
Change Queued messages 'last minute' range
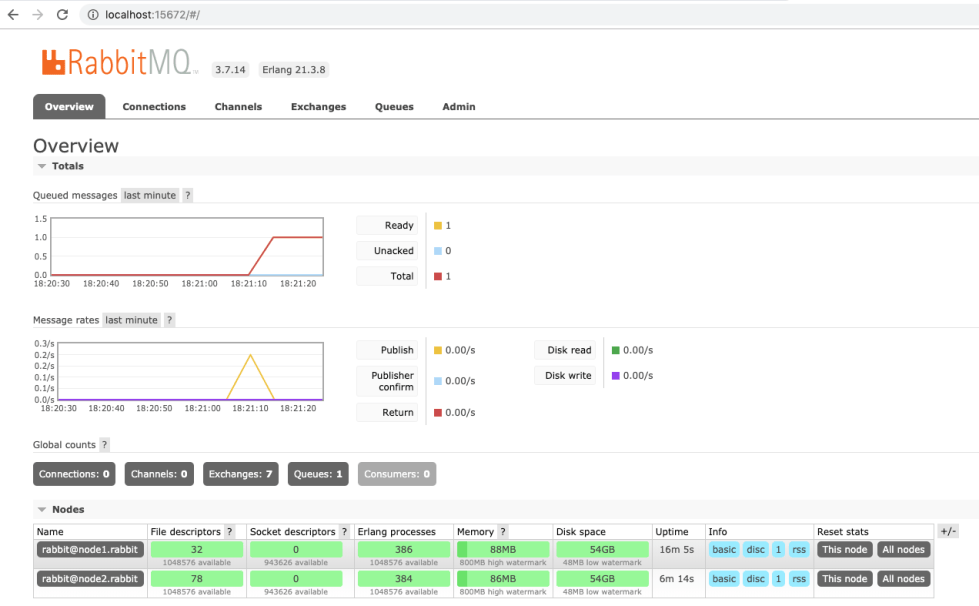(x=150, y=195)
